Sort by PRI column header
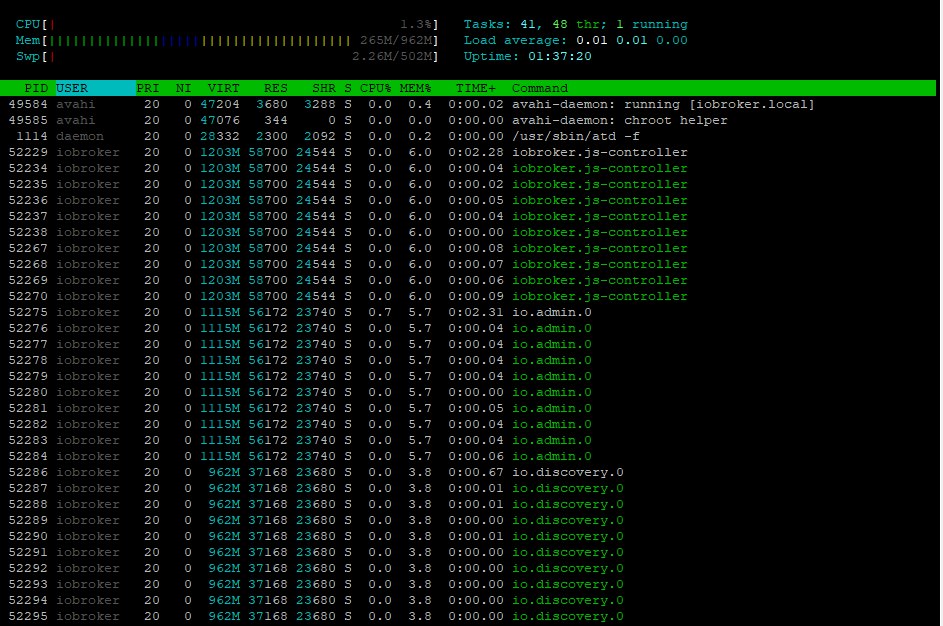943x626 pixels. point(148,88)
